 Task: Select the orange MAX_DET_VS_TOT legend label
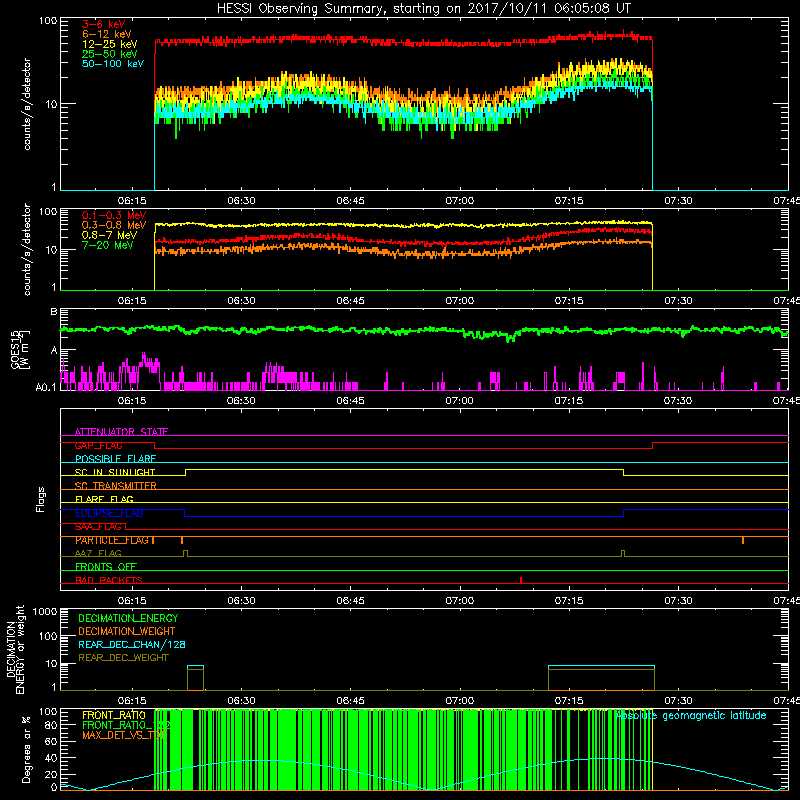123,735
